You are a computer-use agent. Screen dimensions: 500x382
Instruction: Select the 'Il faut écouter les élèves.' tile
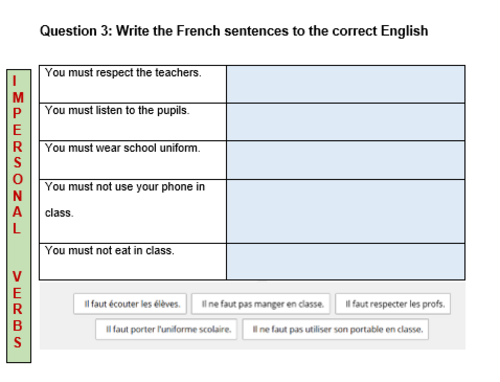coord(130,304)
